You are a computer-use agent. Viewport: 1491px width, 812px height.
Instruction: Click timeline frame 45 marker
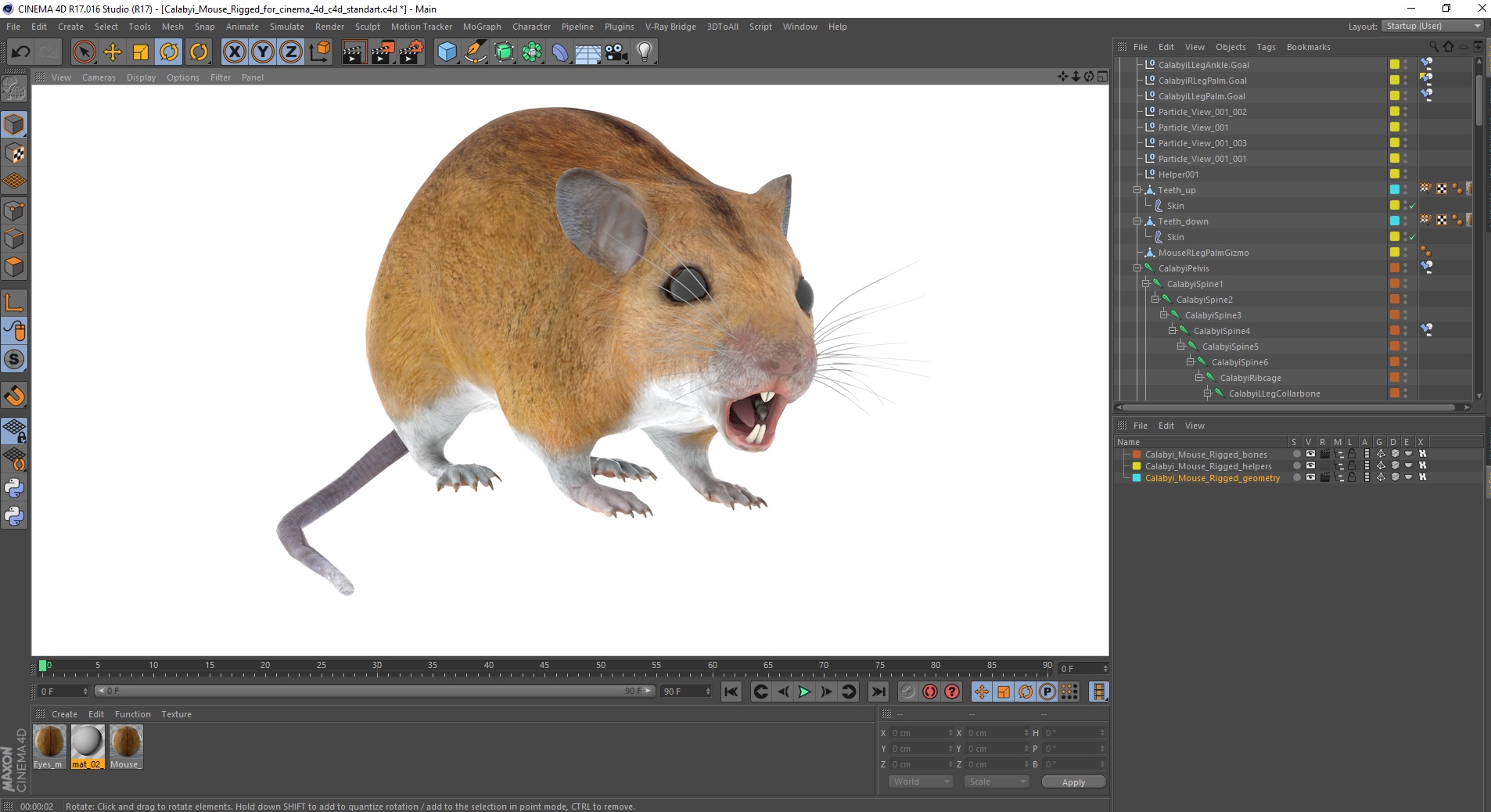pyautogui.click(x=544, y=666)
